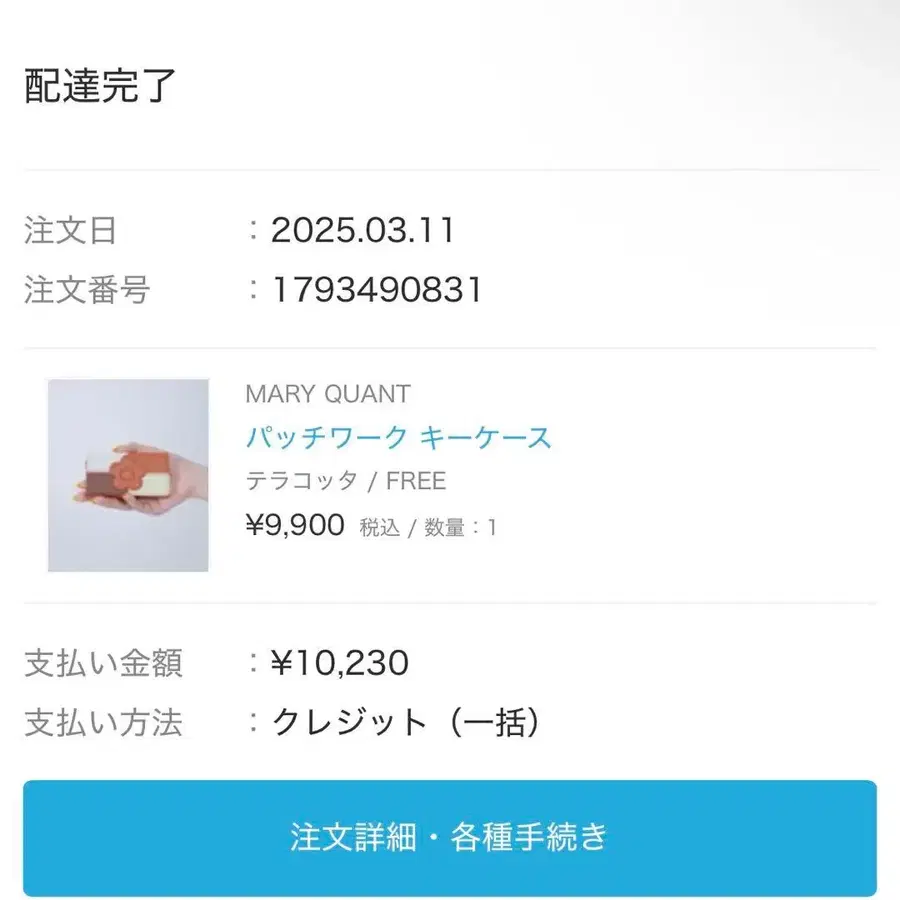Image resolution: width=900 pixels, height=900 pixels.
Task: Select the テラコッタ / FREE variation text
Action: pos(346,481)
